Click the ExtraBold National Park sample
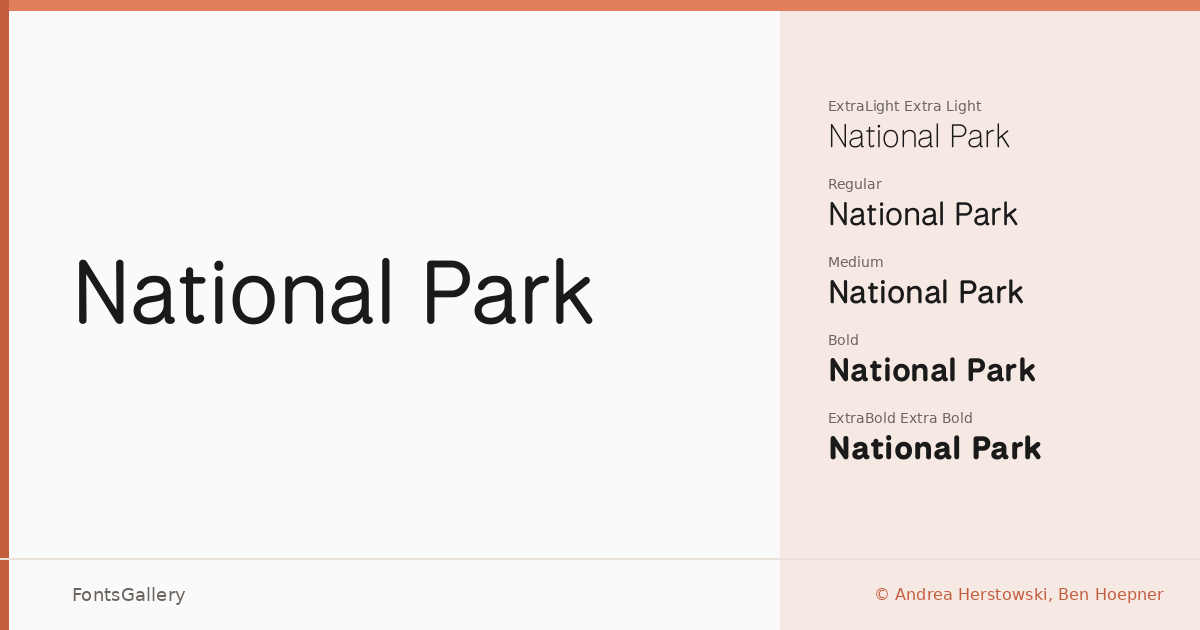Image resolution: width=1200 pixels, height=630 pixels. (935, 448)
